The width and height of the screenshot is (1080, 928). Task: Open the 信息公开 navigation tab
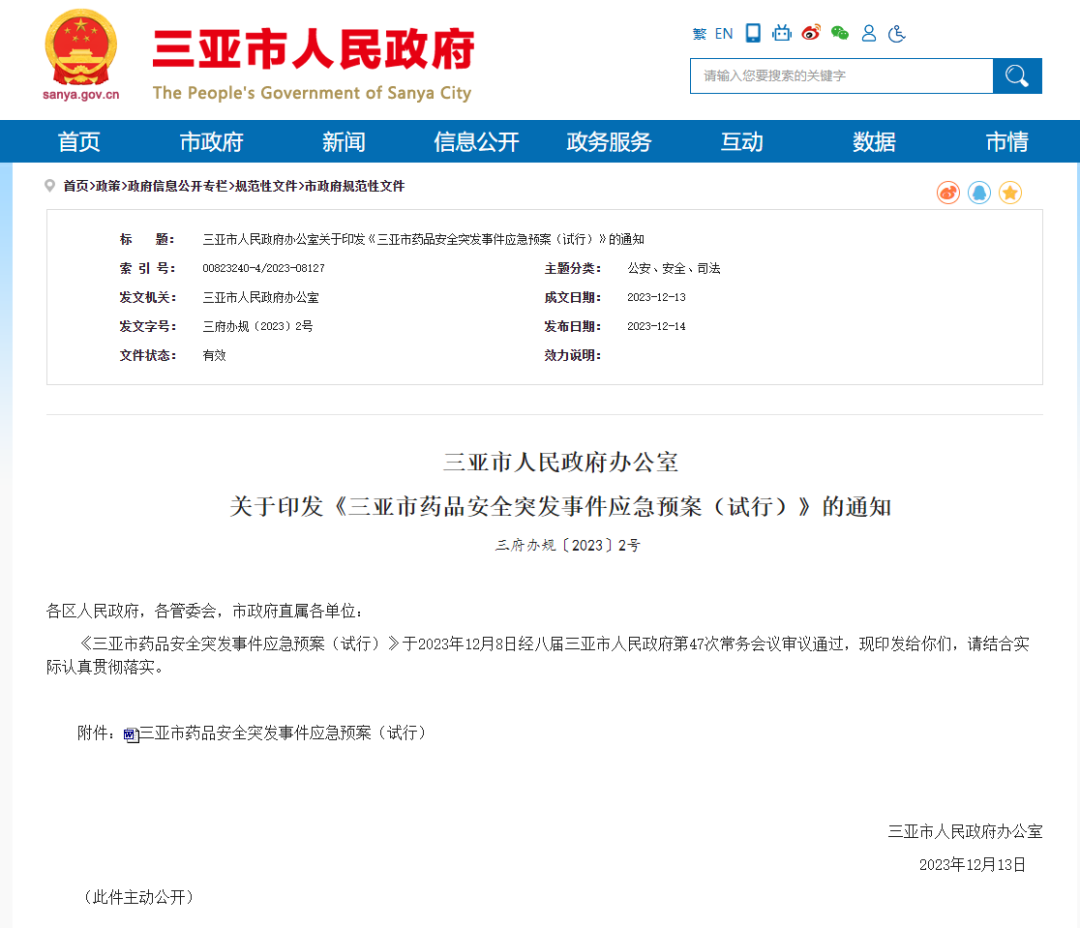476,142
